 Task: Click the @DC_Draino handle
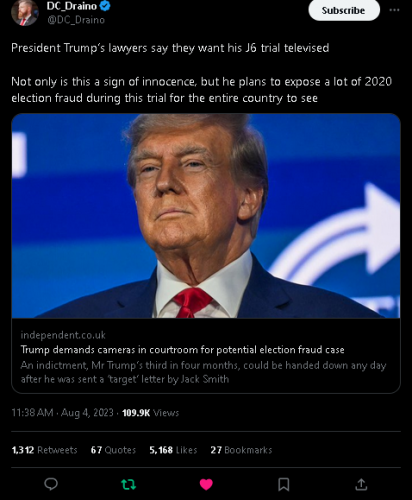pos(76,20)
